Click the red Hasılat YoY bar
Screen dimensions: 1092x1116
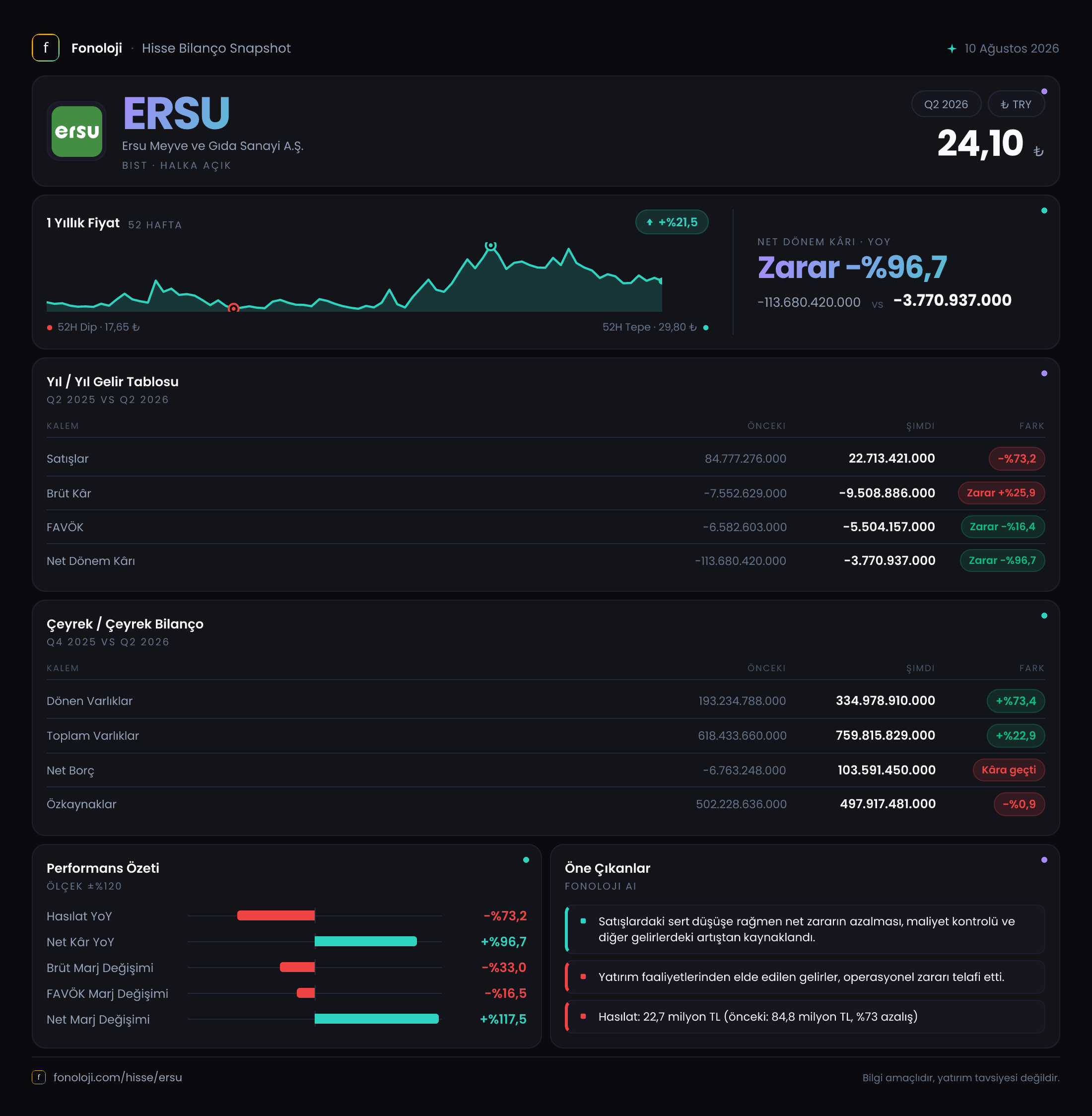tap(276, 915)
